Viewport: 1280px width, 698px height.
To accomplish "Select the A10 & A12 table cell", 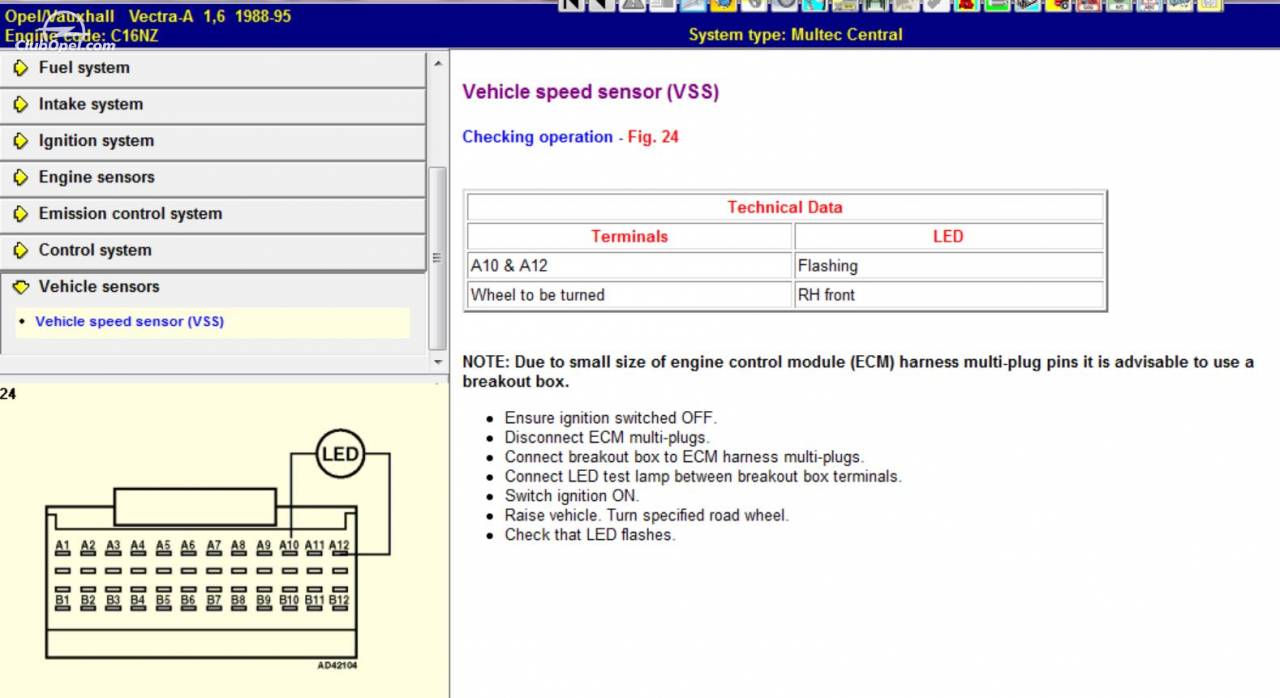I will [630, 266].
